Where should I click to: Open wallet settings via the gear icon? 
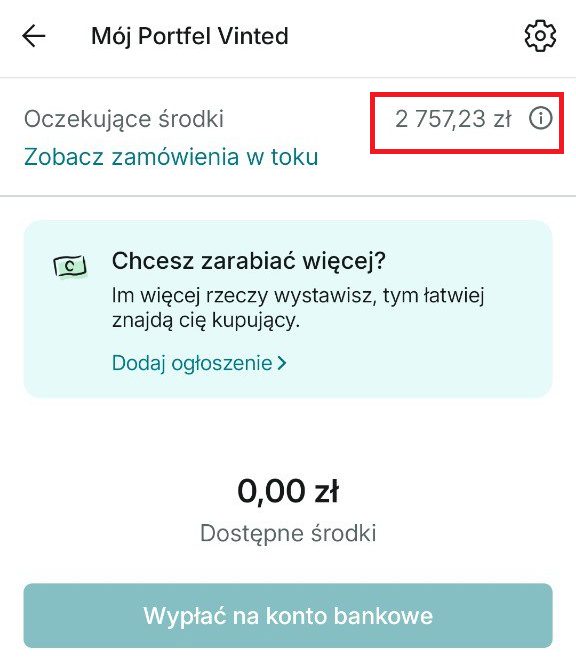coord(540,36)
